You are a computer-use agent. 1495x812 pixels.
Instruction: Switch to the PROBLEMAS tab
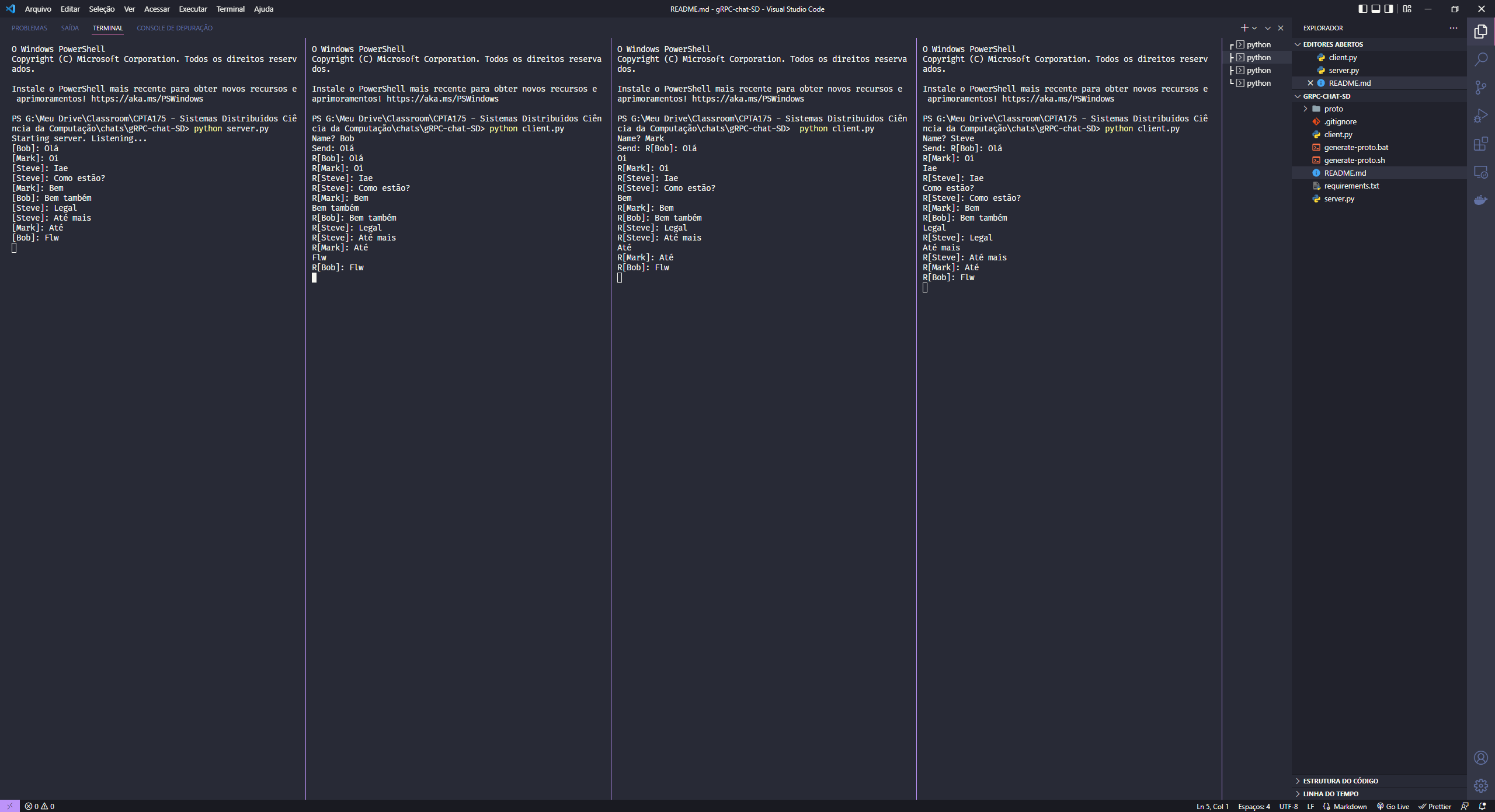click(29, 28)
